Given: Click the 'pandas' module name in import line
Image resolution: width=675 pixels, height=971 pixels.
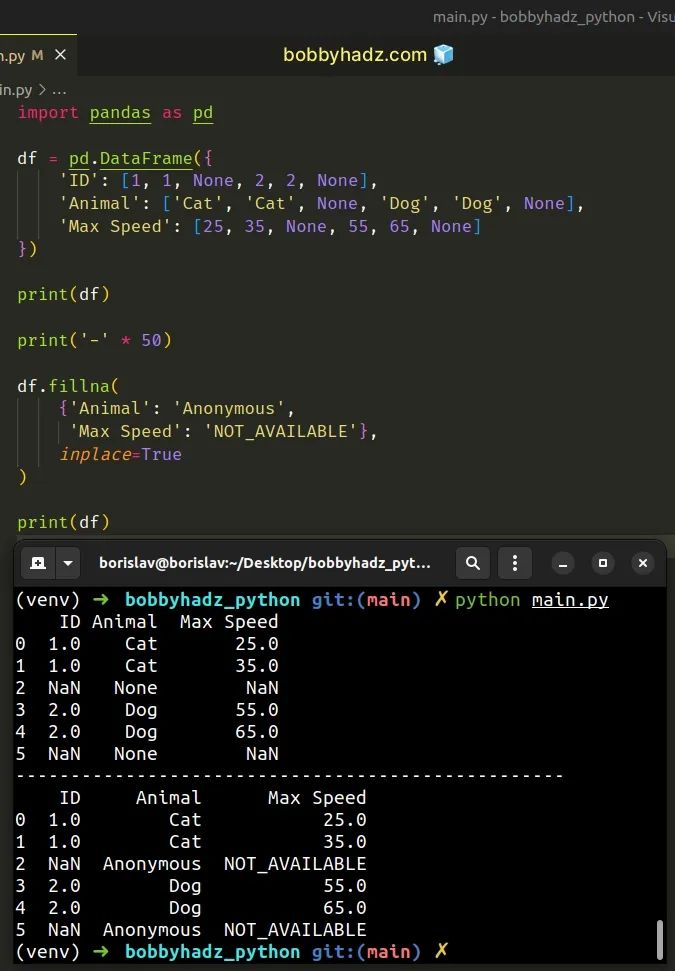Looking at the screenshot, I should tap(120, 113).
